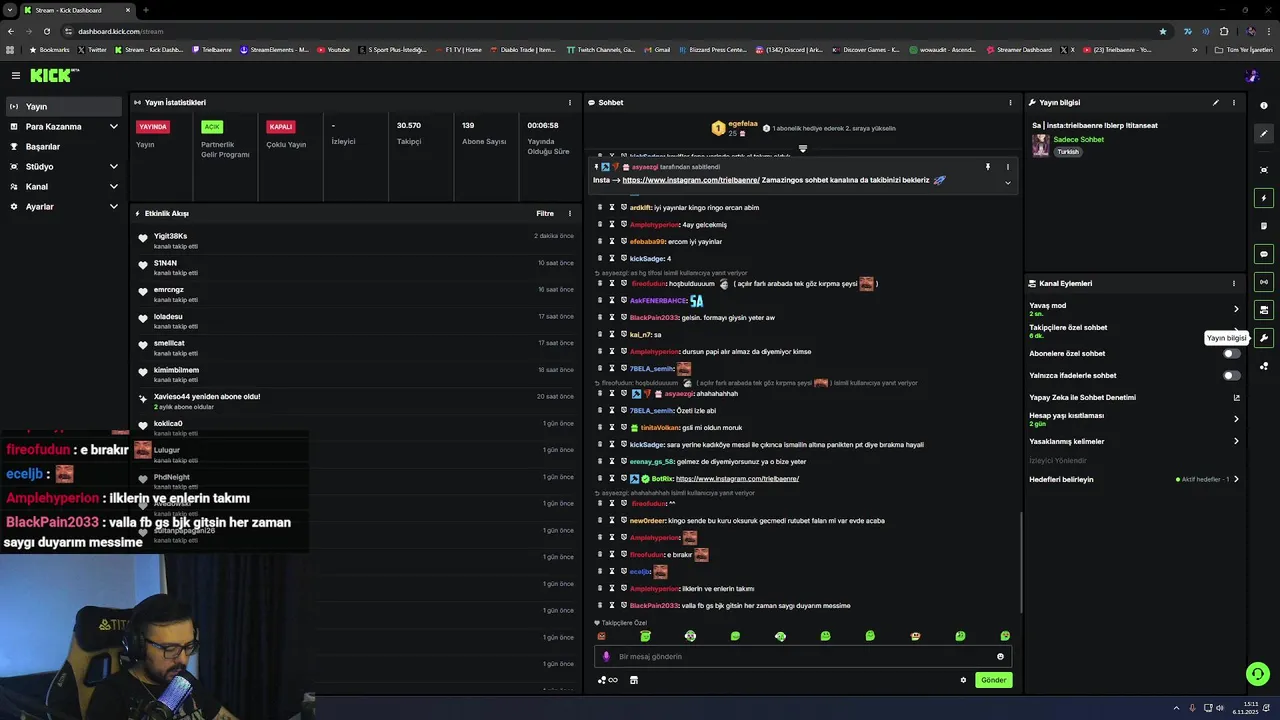Image resolution: width=1280 pixels, height=720 pixels.
Task: Open Sohbet panel three-dot menu
Action: click(1010, 102)
